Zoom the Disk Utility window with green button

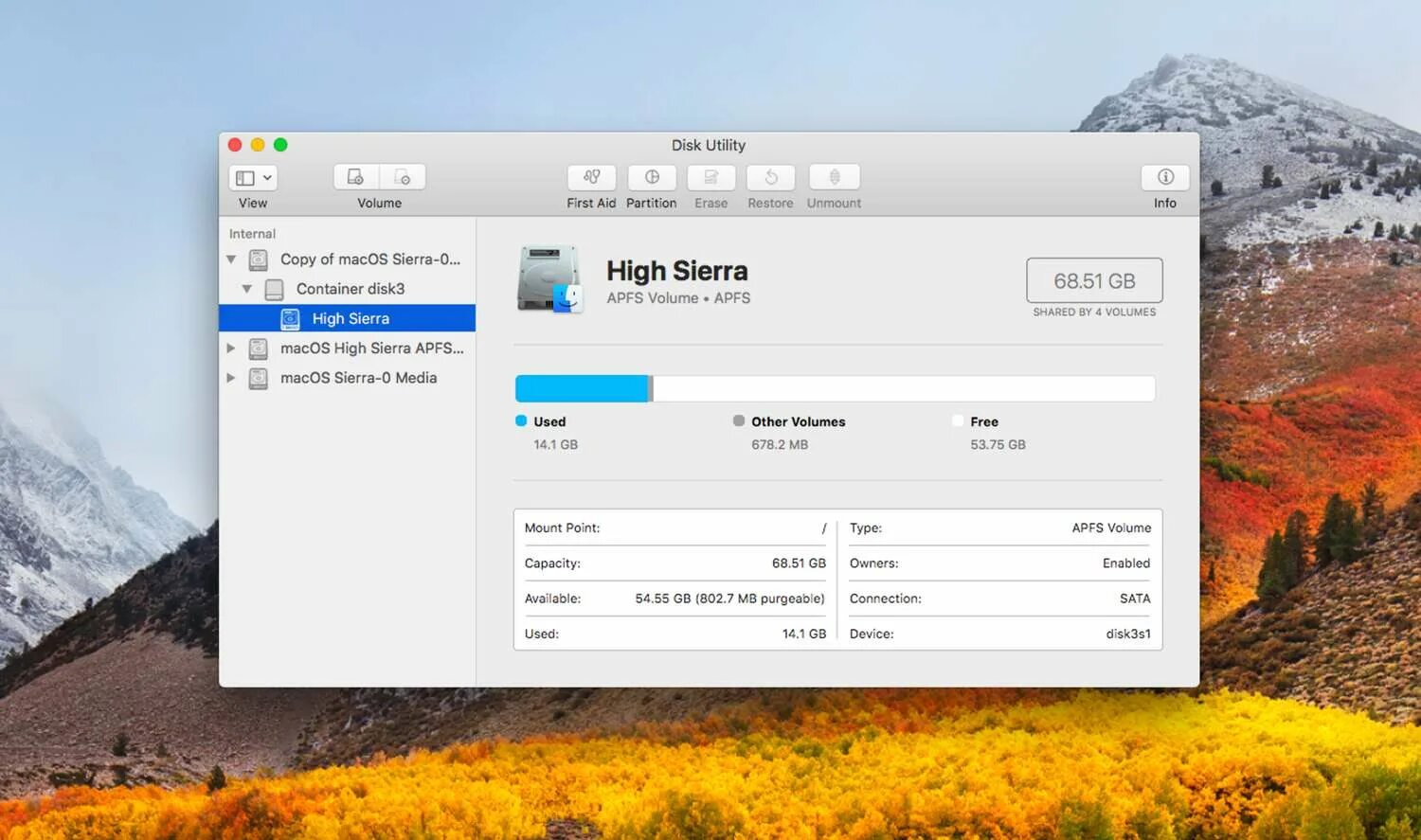pos(280,145)
